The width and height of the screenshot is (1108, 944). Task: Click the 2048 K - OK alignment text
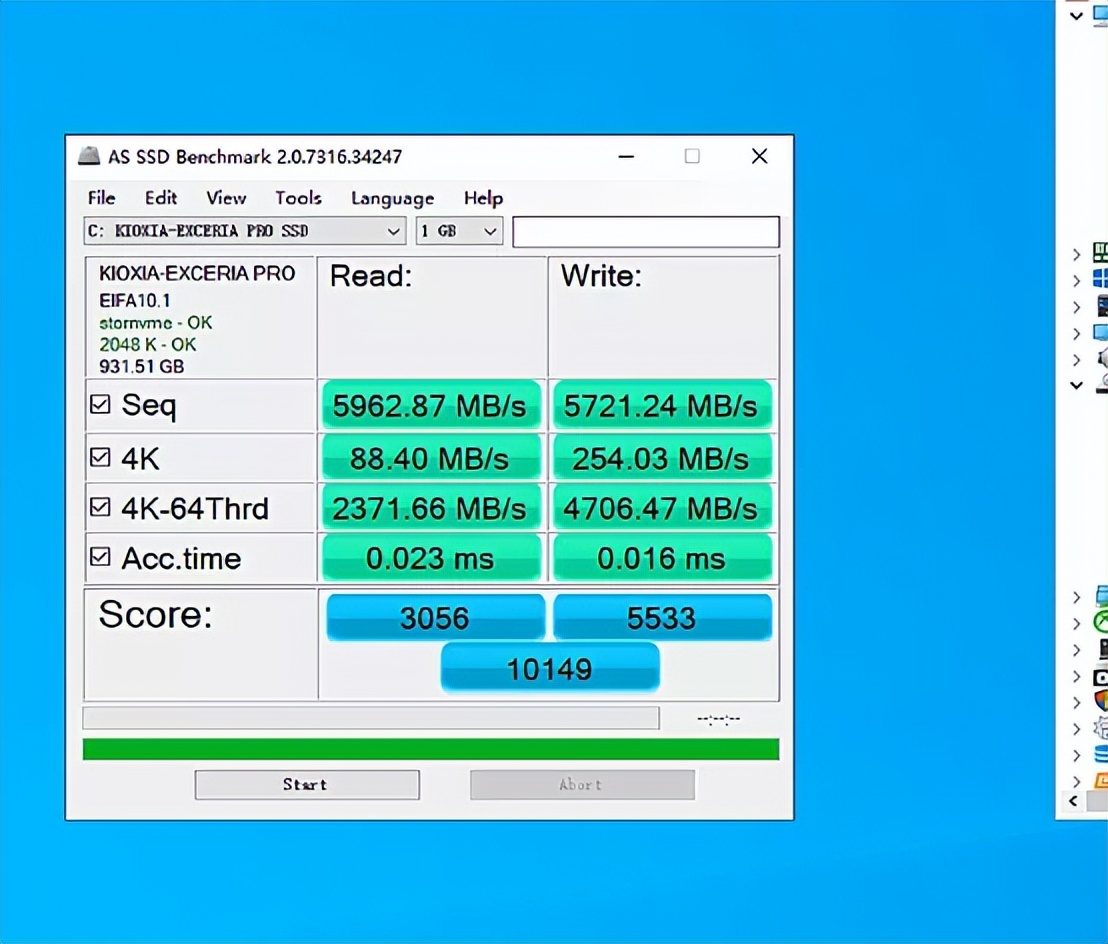pos(147,345)
